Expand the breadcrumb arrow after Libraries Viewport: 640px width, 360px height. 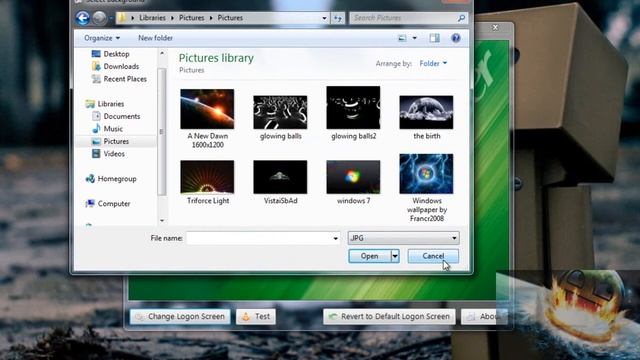(172, 18)
